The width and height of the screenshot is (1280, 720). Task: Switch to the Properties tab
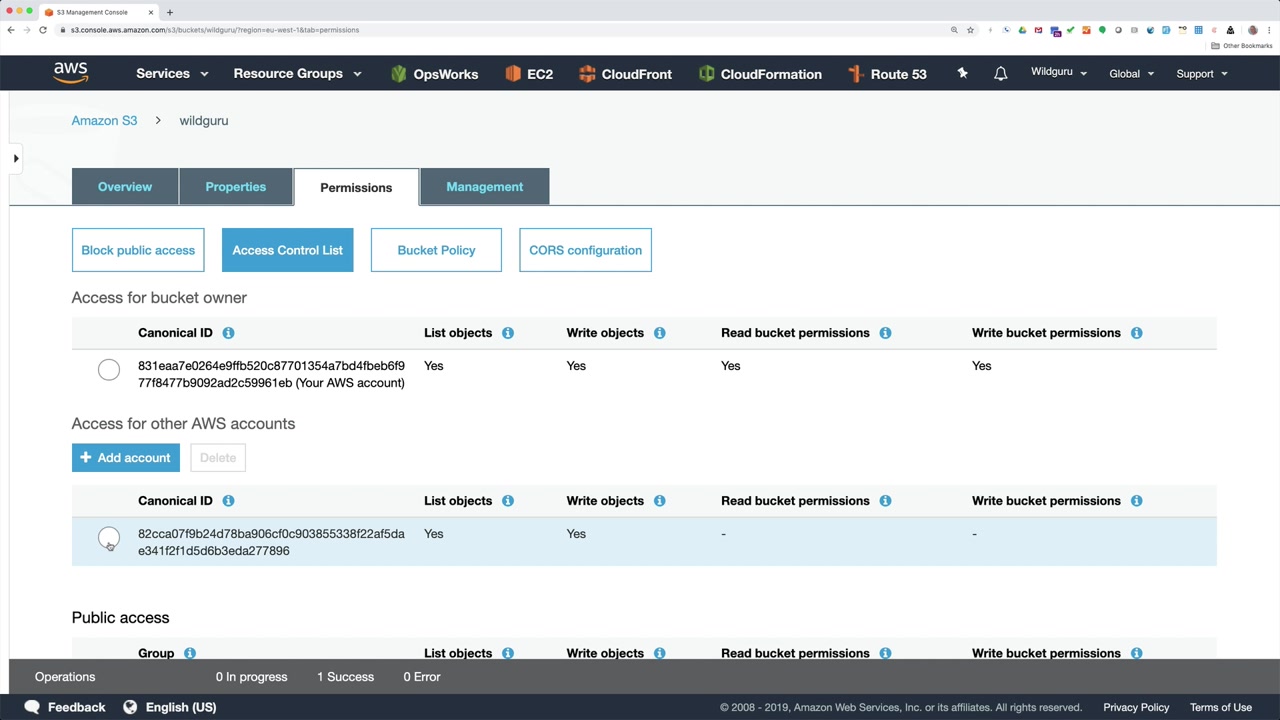pyautogui.click(x=236, y=187)
